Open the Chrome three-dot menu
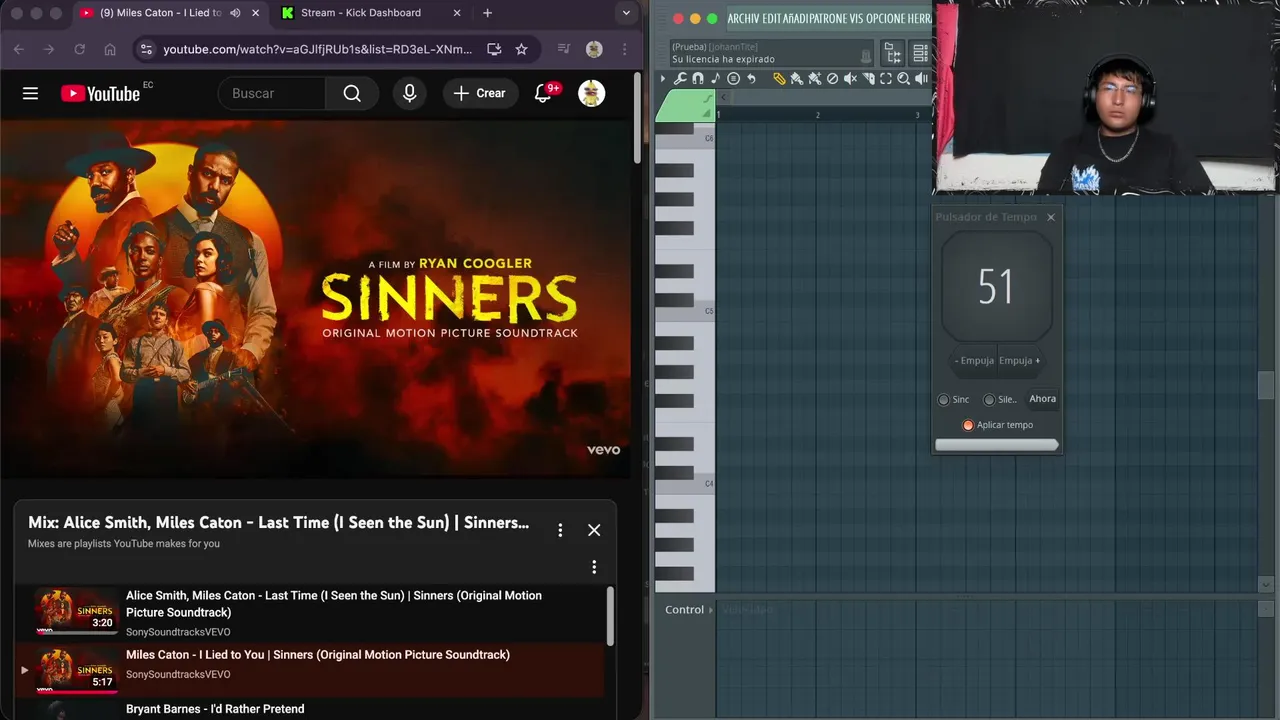 pos(625,49)
